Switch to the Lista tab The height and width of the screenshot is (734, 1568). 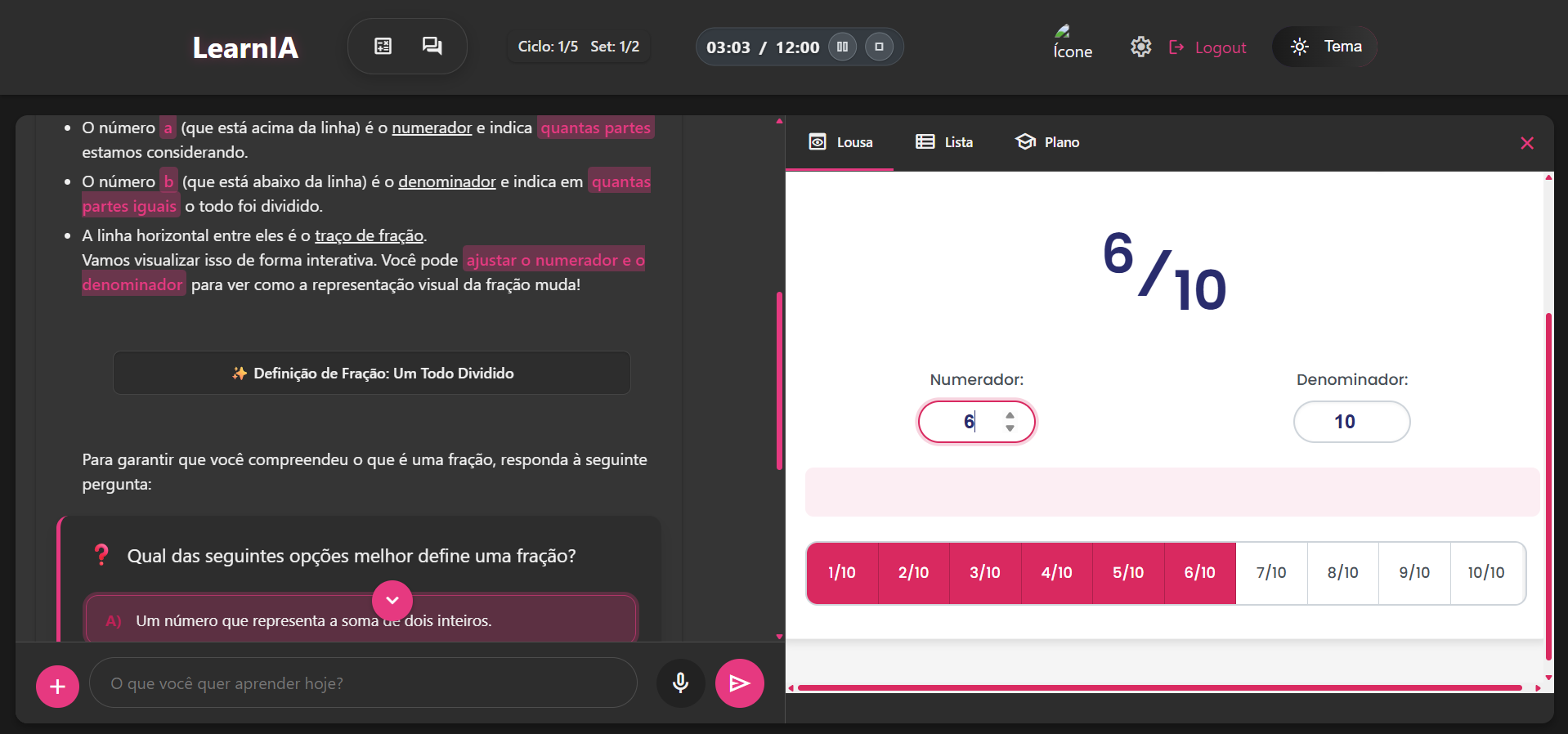coord(944,142)
